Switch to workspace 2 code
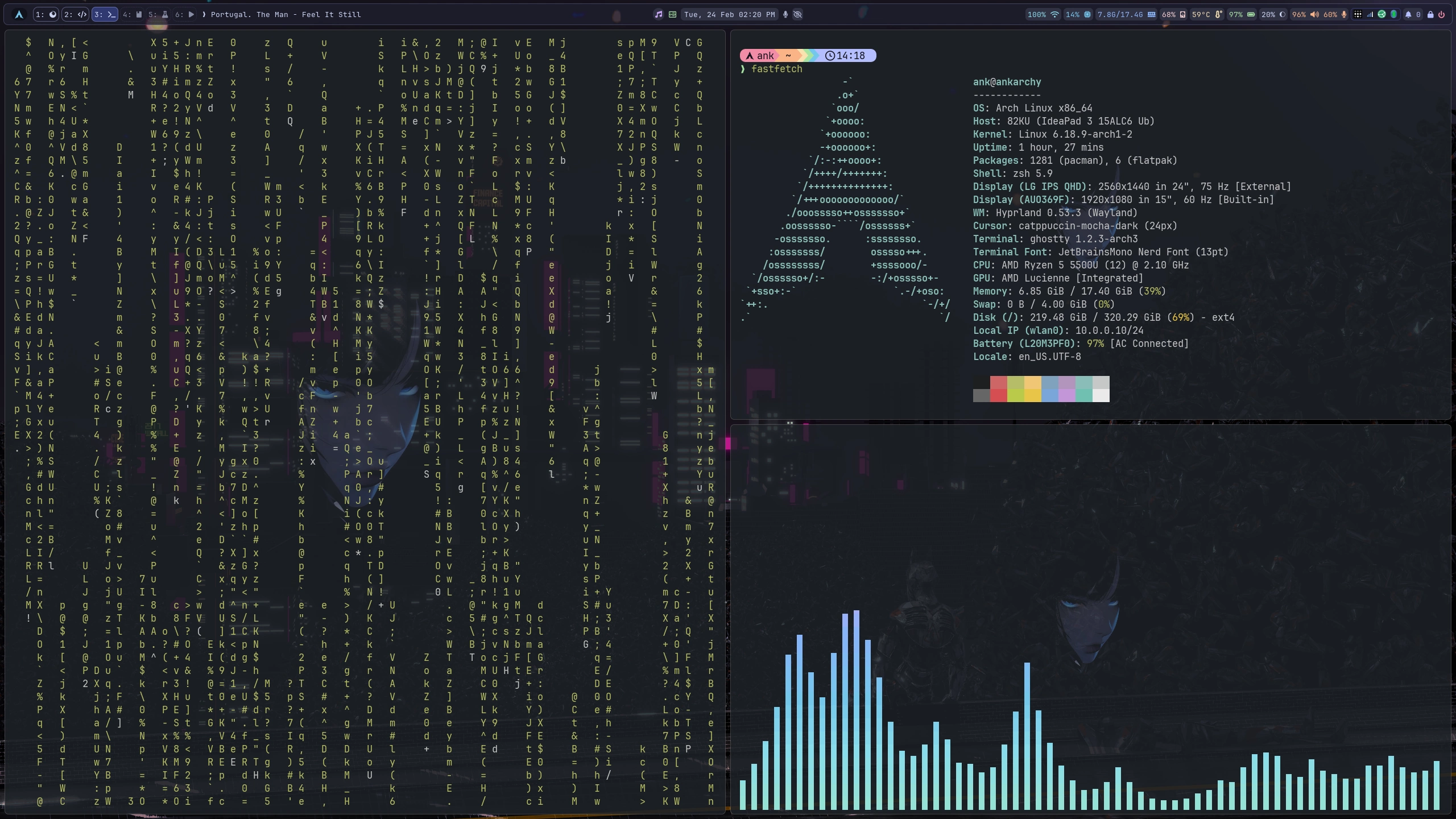This screenshot has width=1456, height=819. click(x=75, y=15)
